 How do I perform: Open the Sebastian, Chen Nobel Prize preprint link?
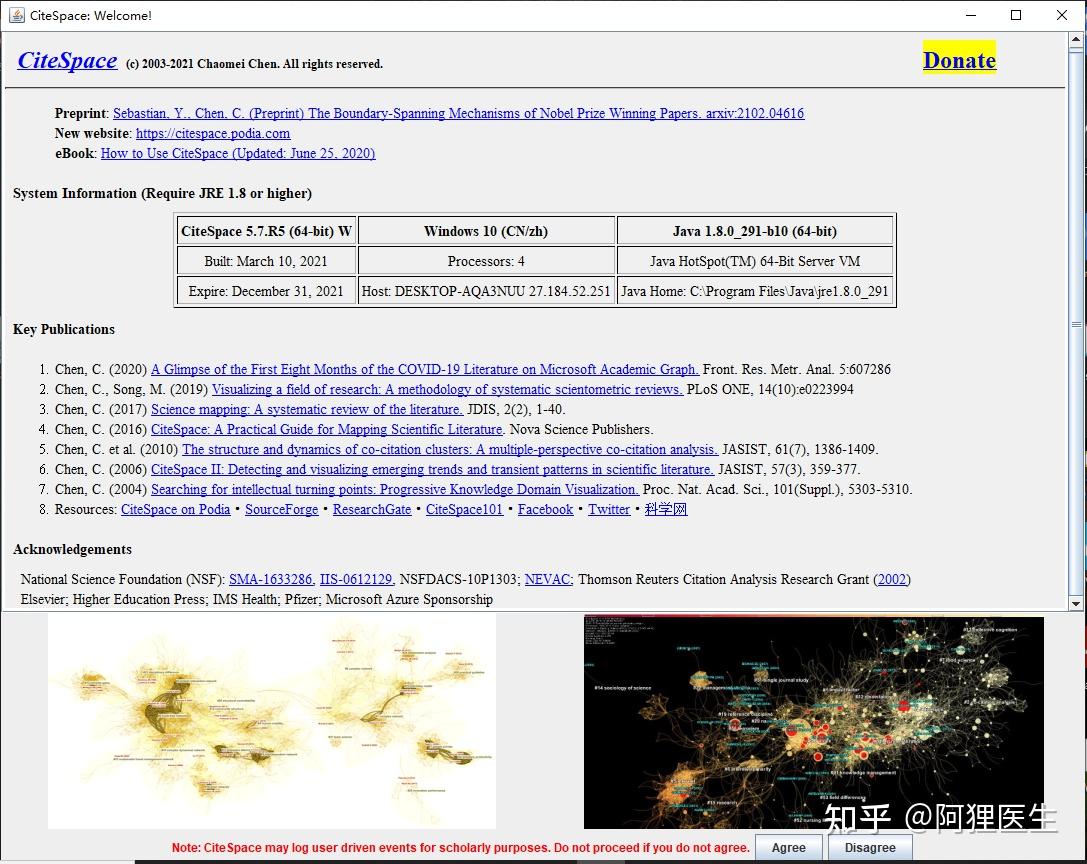click(458, 113)
